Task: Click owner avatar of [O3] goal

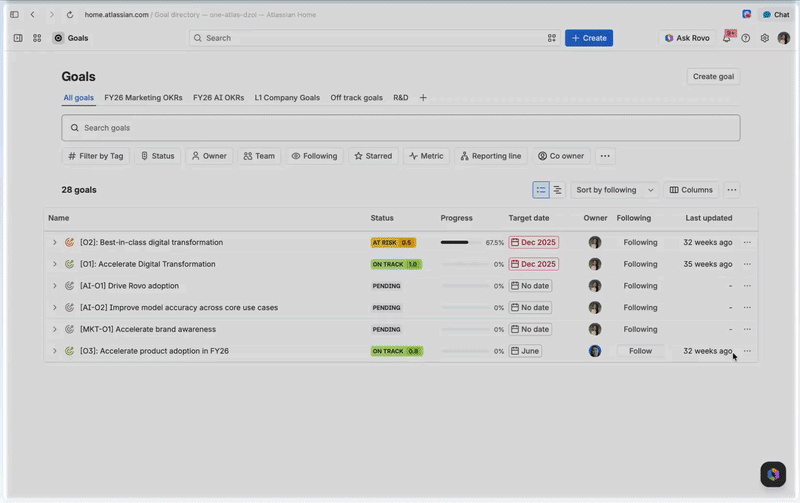Action: point(594,351)
